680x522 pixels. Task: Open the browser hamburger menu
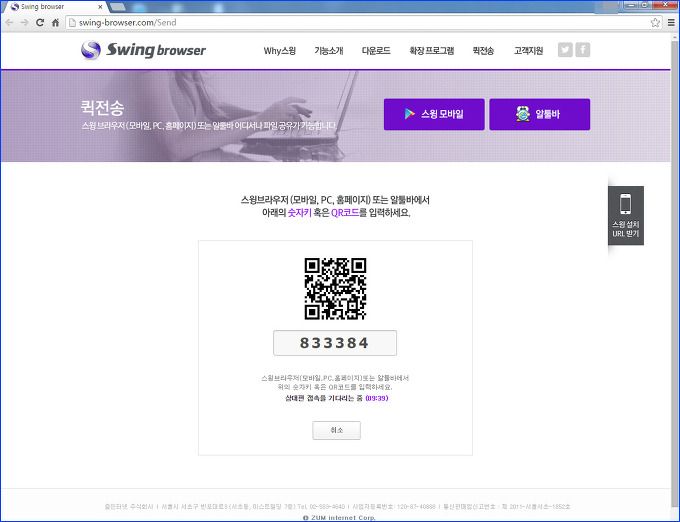click(671, 23)
